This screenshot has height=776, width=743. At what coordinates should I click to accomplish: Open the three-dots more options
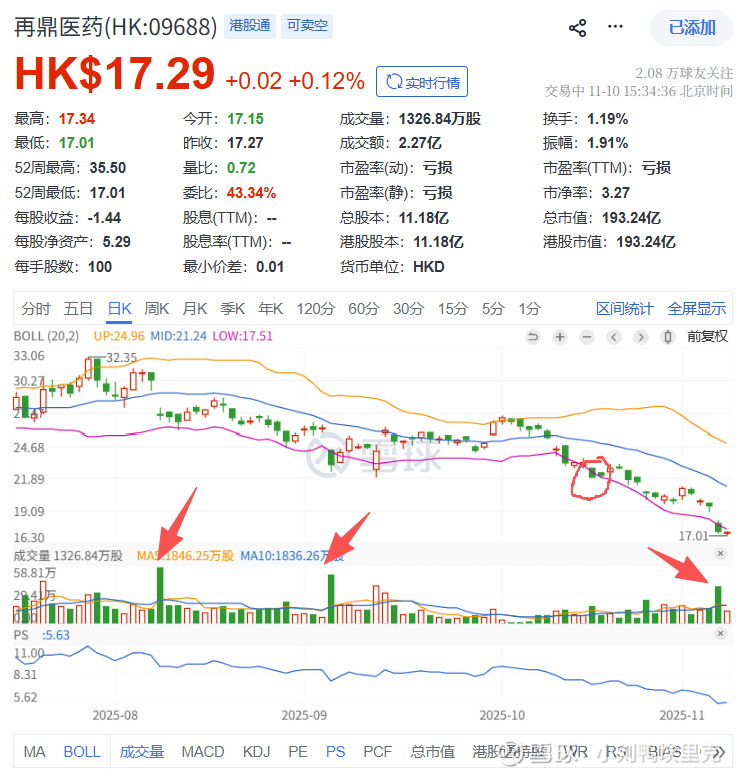click(x=615, y=26)
